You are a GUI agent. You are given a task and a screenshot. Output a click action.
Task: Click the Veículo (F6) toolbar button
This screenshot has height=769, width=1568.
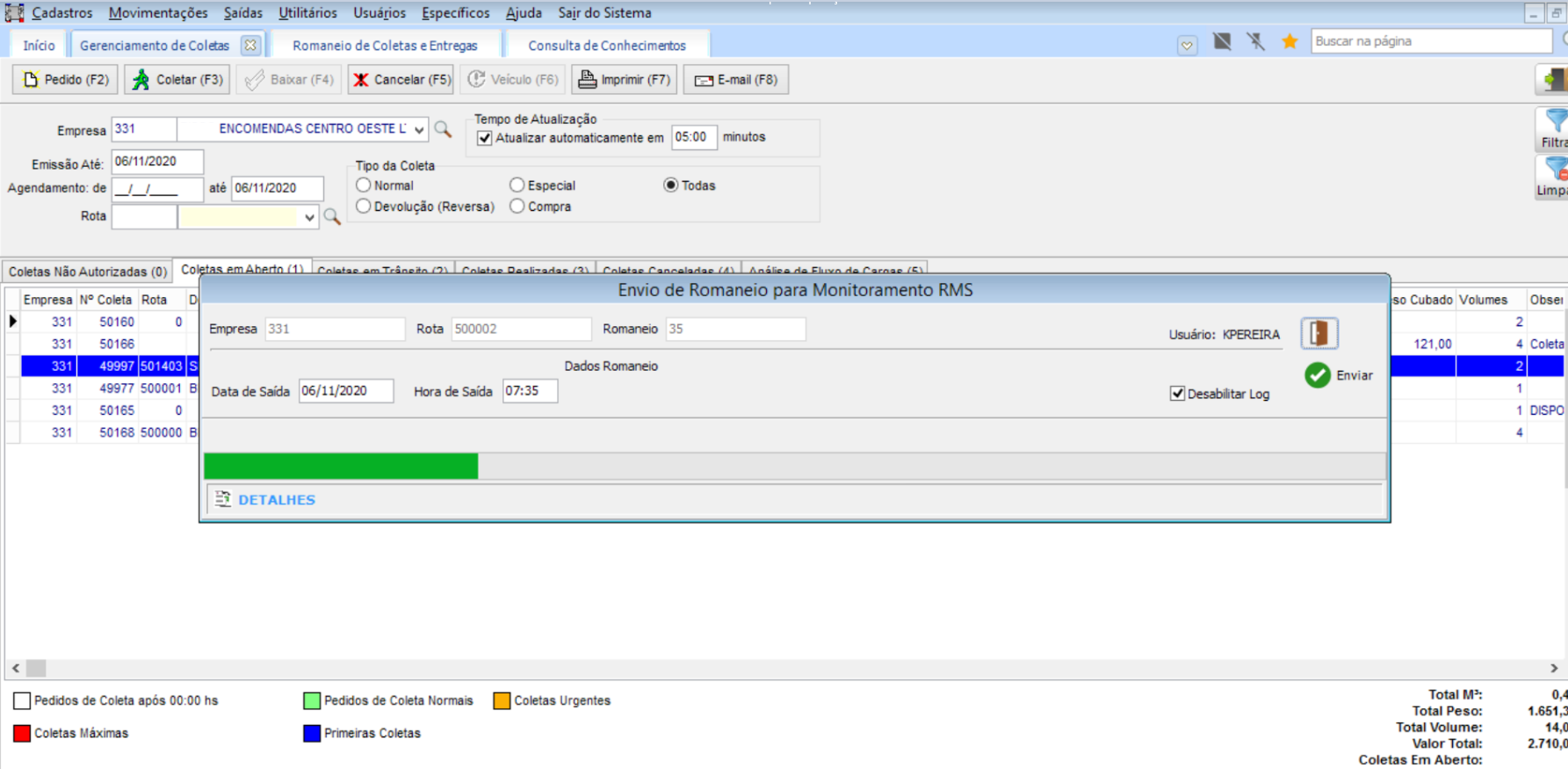[513, 80]
